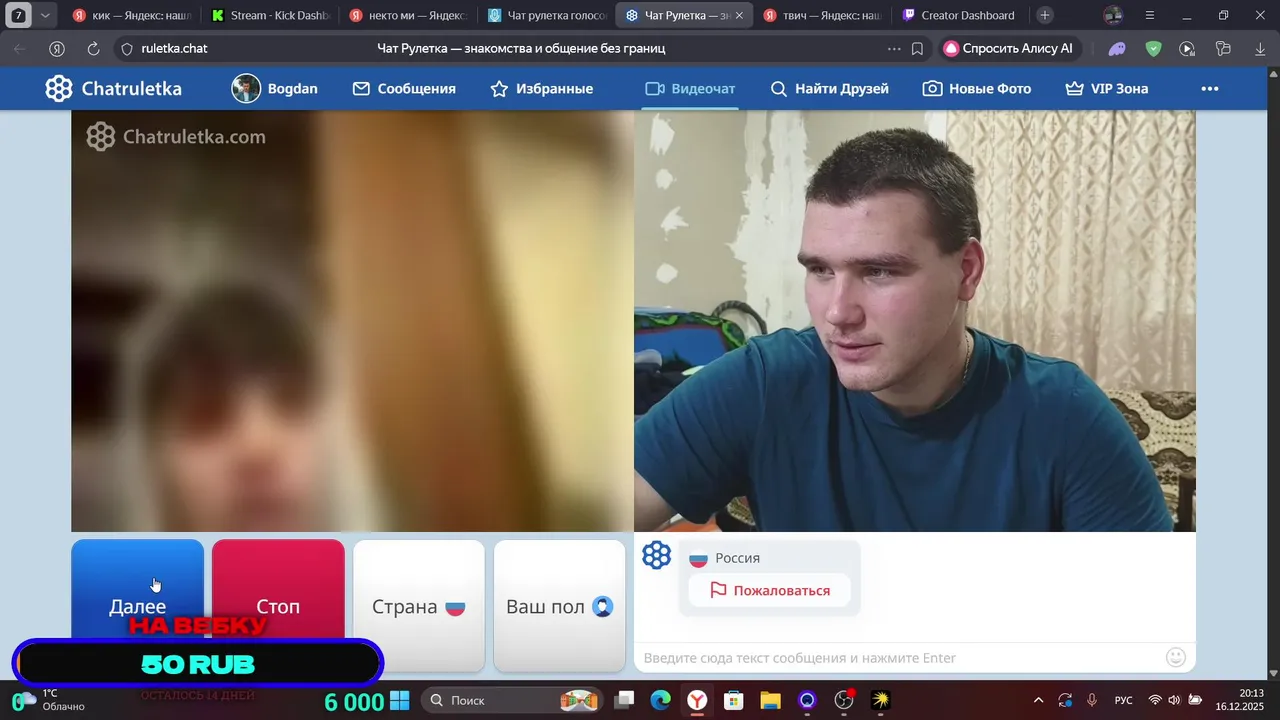Open Microsoft Store from taskbar
The image size is (1280, 720).
(x=734, y=700)
